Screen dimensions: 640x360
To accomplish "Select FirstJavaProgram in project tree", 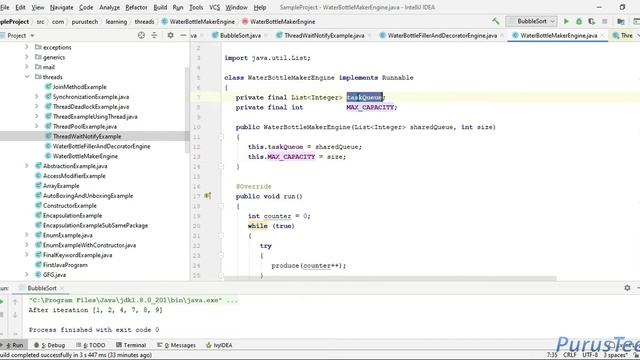I will 65,264.
